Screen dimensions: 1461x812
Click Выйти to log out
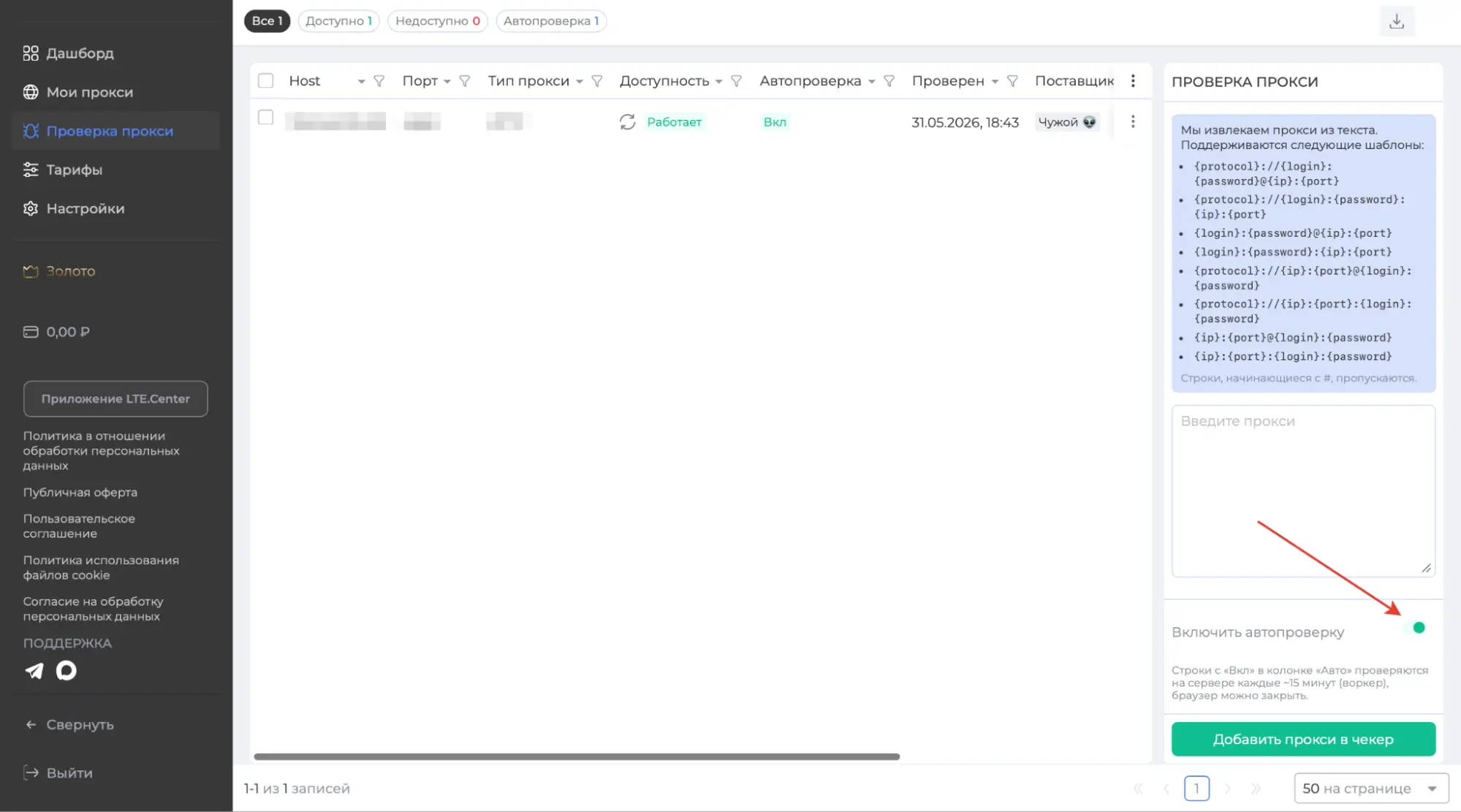point(58,773)
